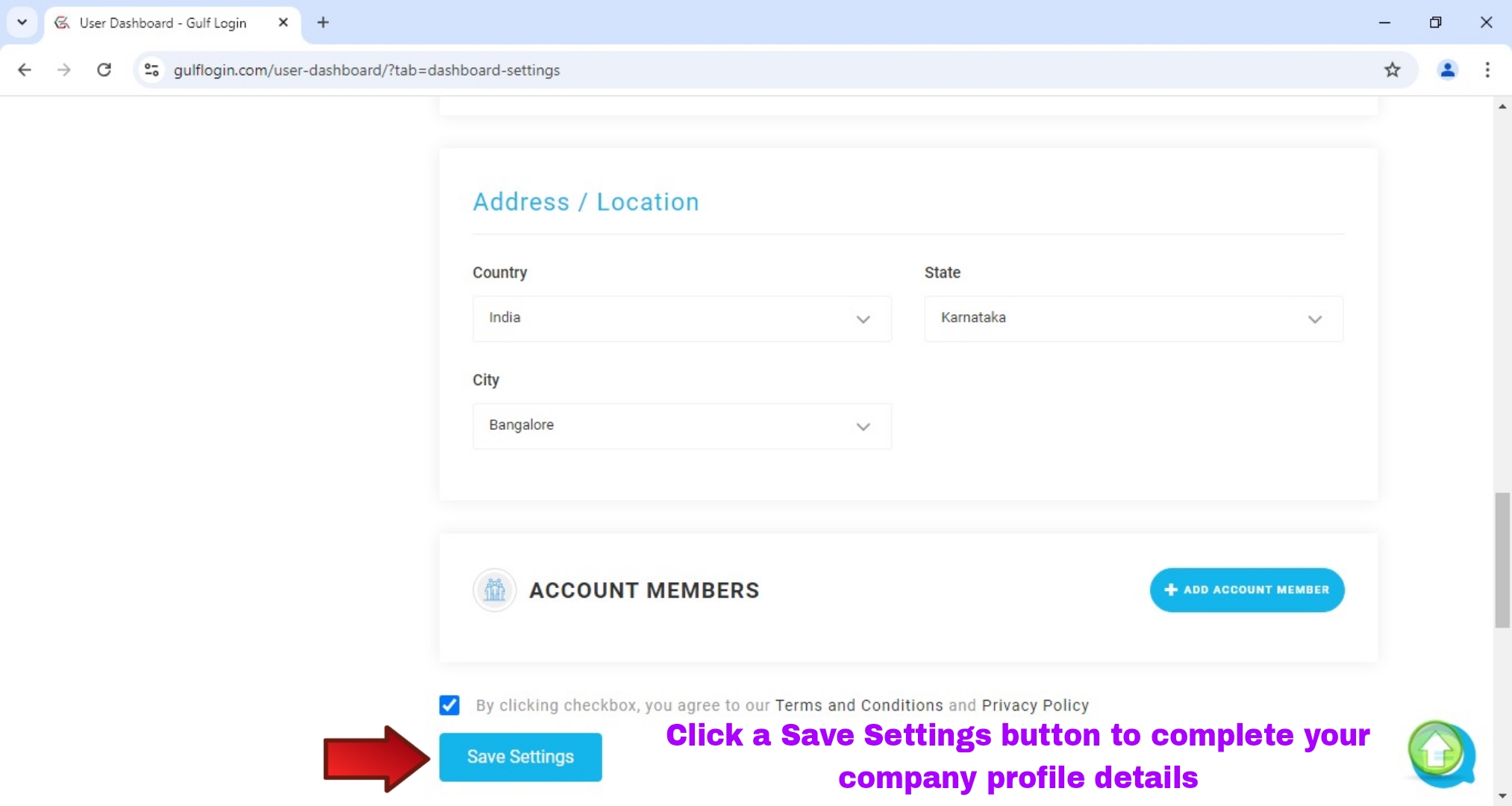This screenshot has width=1512, height=806.
Task: Click the site settings icon in address bar
Action: pyautogui.click(x=151, y=69)
